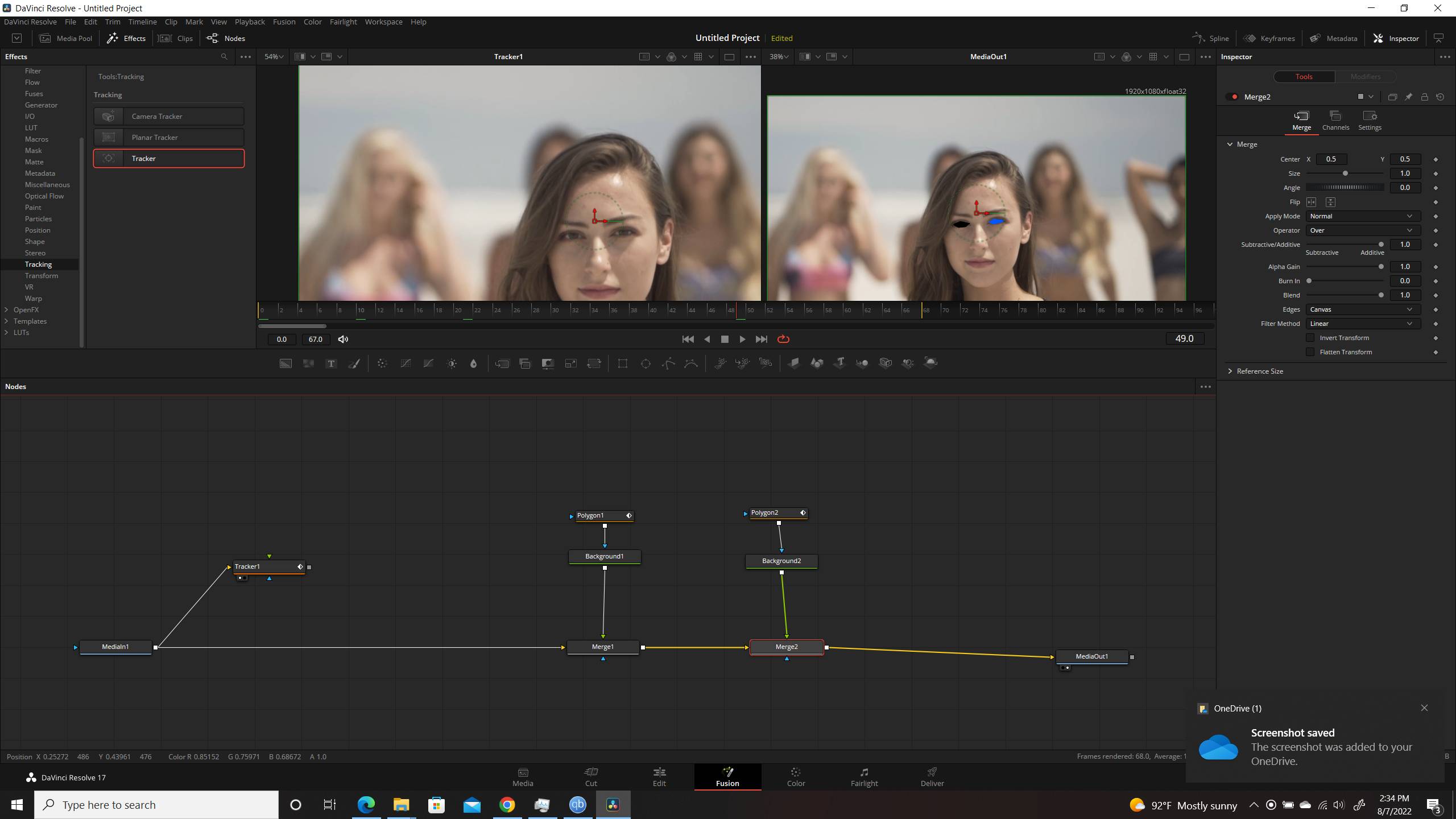
Task: Add a Matte Control tool from toolbar
Action: pyautogui.click(x=548, y=363)
